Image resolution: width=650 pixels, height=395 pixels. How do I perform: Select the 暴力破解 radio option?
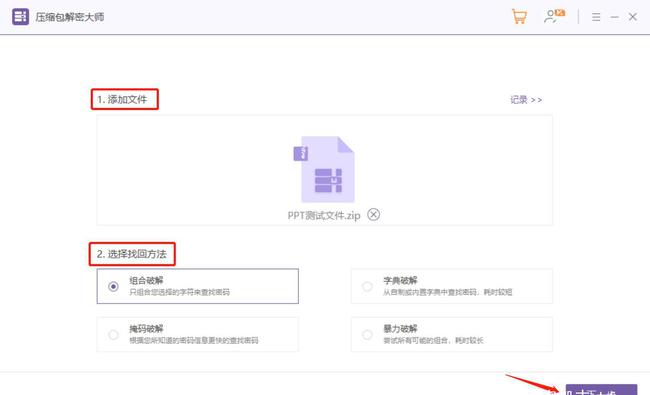coord(367,334)
